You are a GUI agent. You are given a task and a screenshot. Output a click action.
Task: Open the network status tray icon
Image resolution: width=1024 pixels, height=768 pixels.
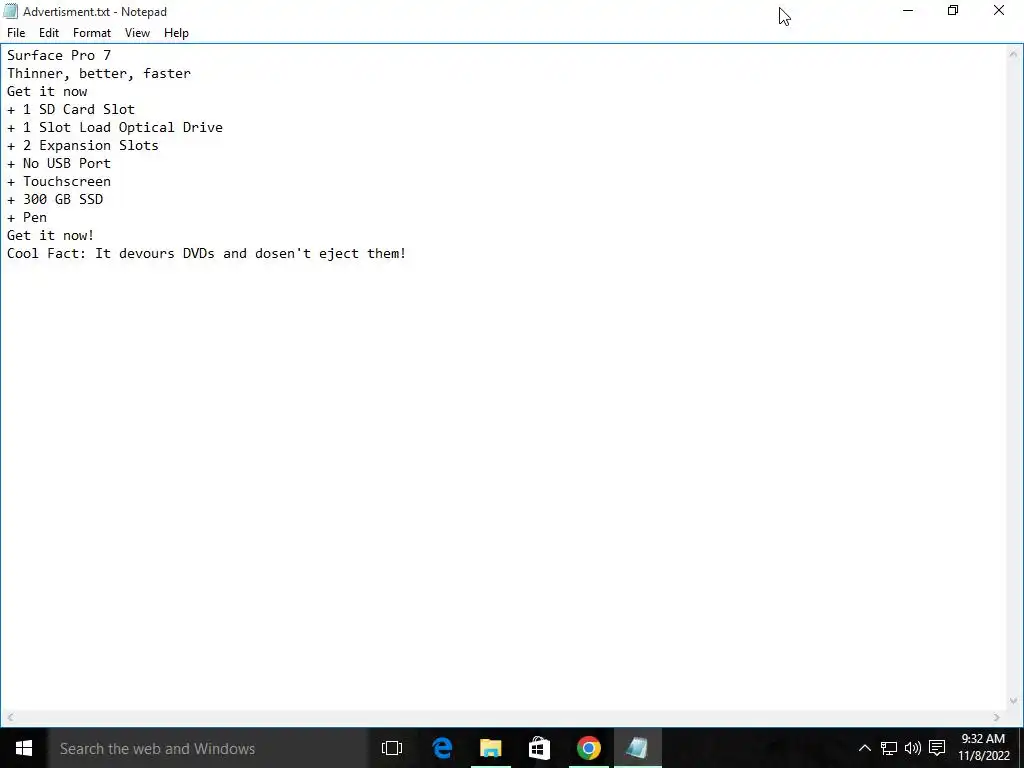(x=889, y=748)
